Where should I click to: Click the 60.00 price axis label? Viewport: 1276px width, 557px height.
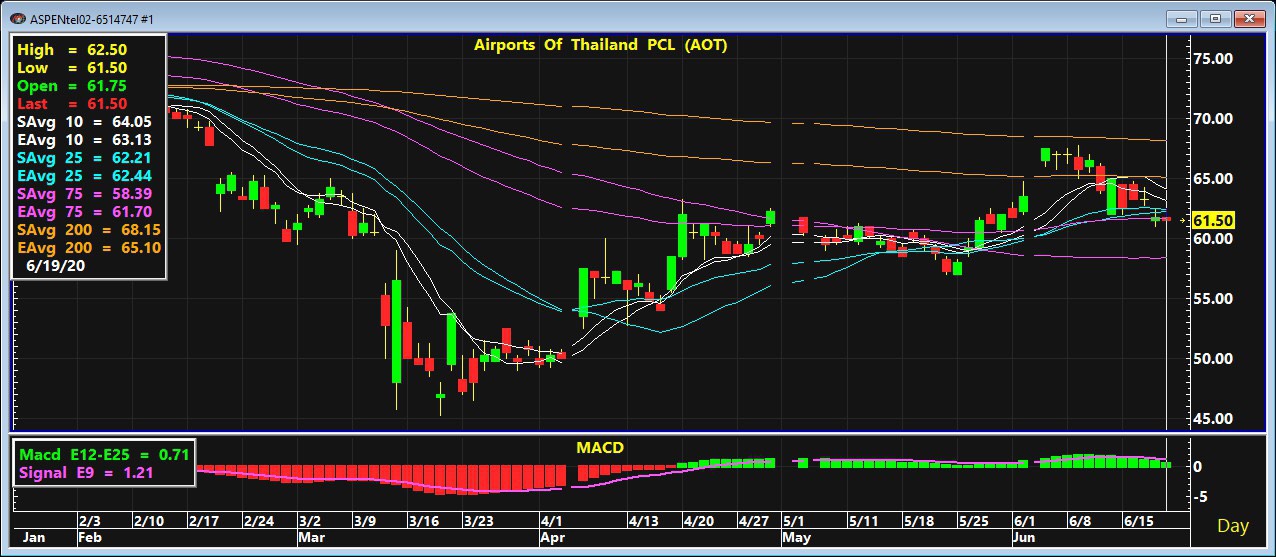(x=1212, y=239)
